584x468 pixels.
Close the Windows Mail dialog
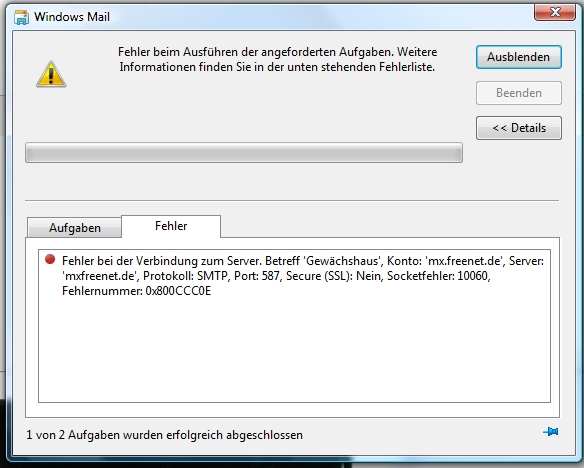[555, 13]
